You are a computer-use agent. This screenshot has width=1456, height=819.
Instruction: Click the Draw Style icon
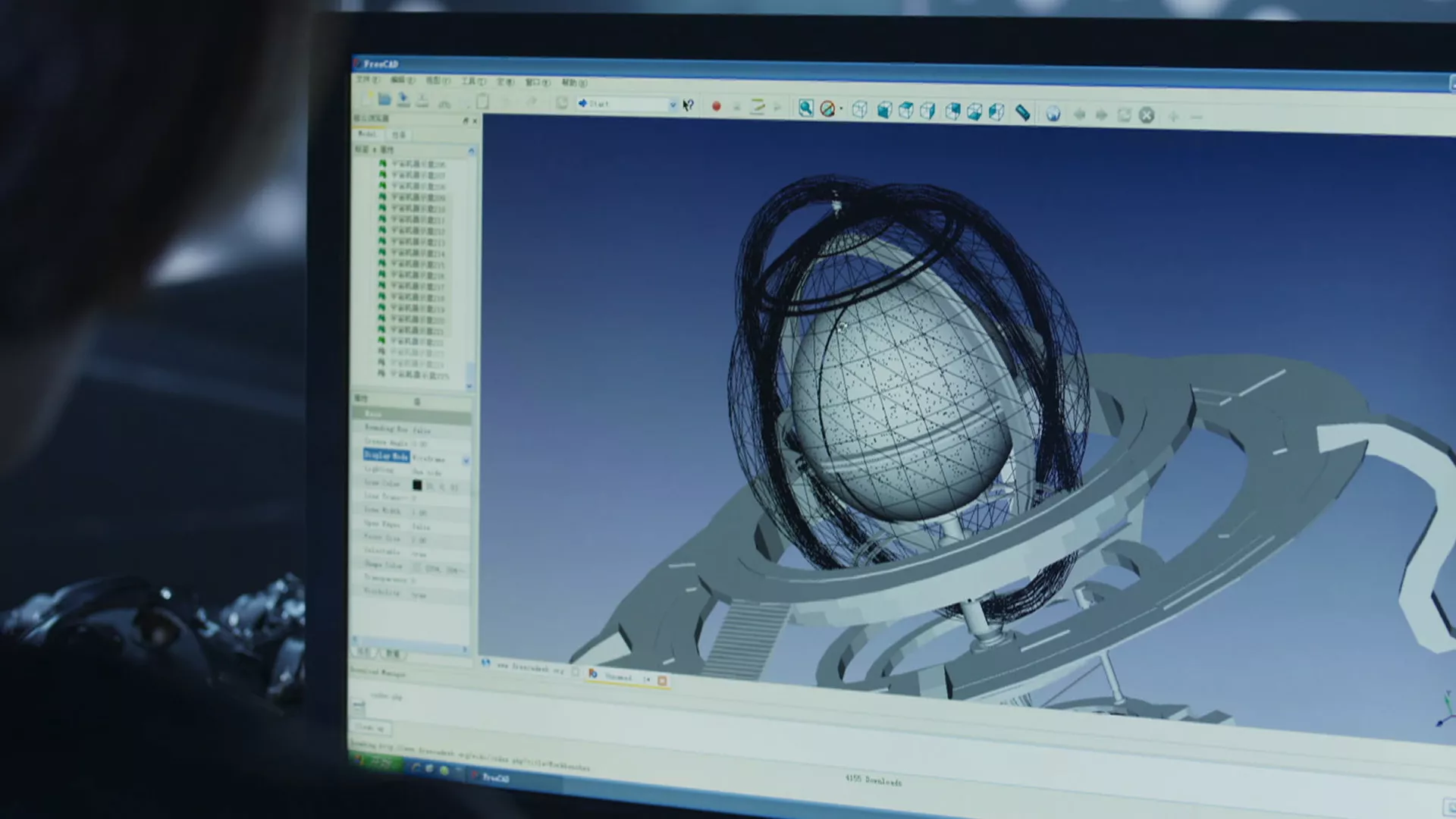(827, 109)
